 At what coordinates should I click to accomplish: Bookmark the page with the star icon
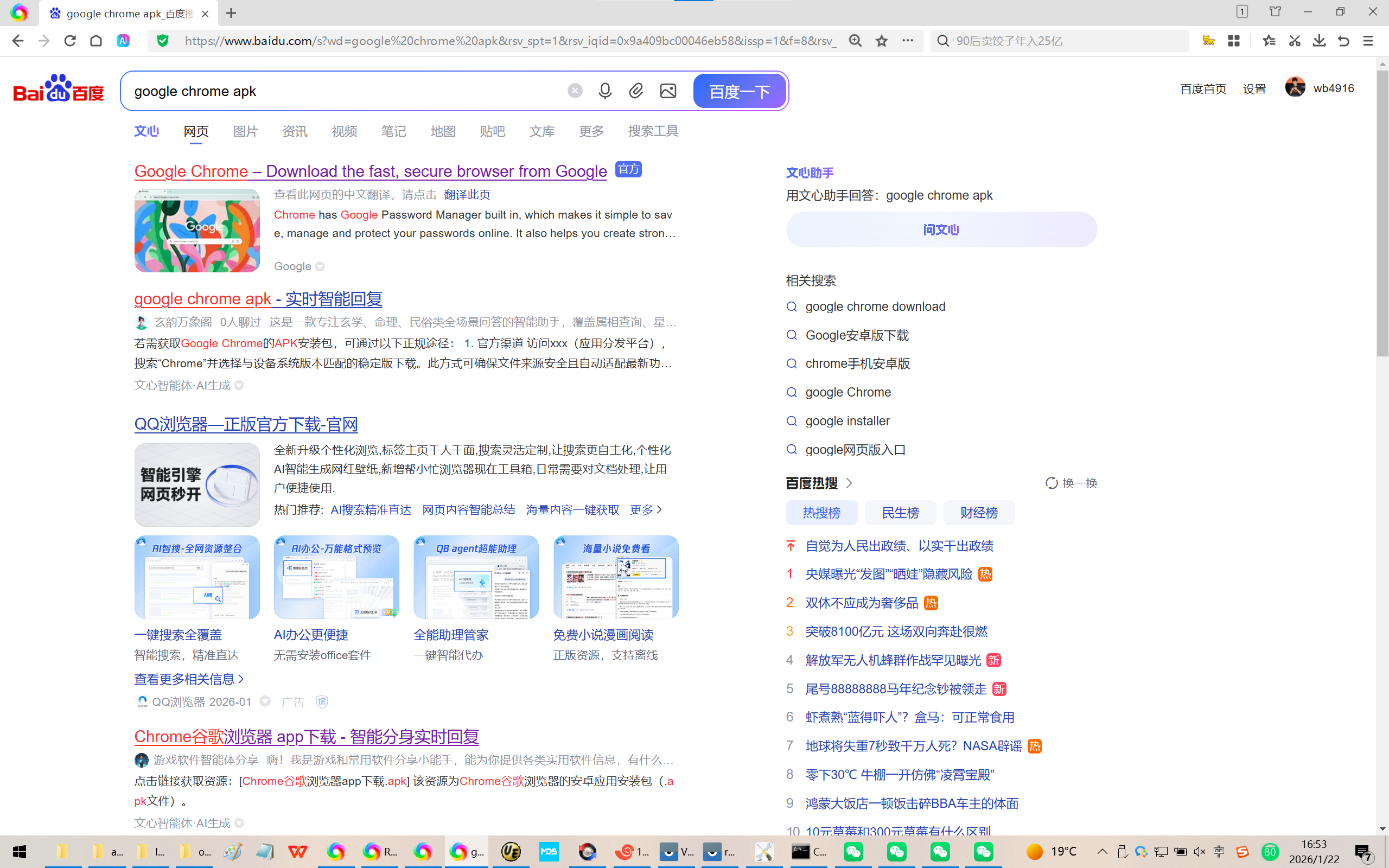pos(882,41)
